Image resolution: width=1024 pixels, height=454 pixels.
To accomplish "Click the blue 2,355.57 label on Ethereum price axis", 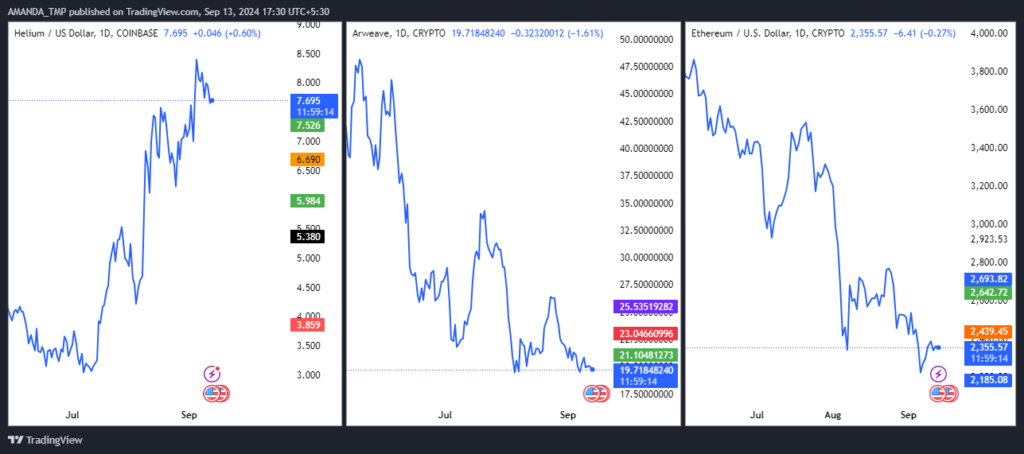I will 987,348.
